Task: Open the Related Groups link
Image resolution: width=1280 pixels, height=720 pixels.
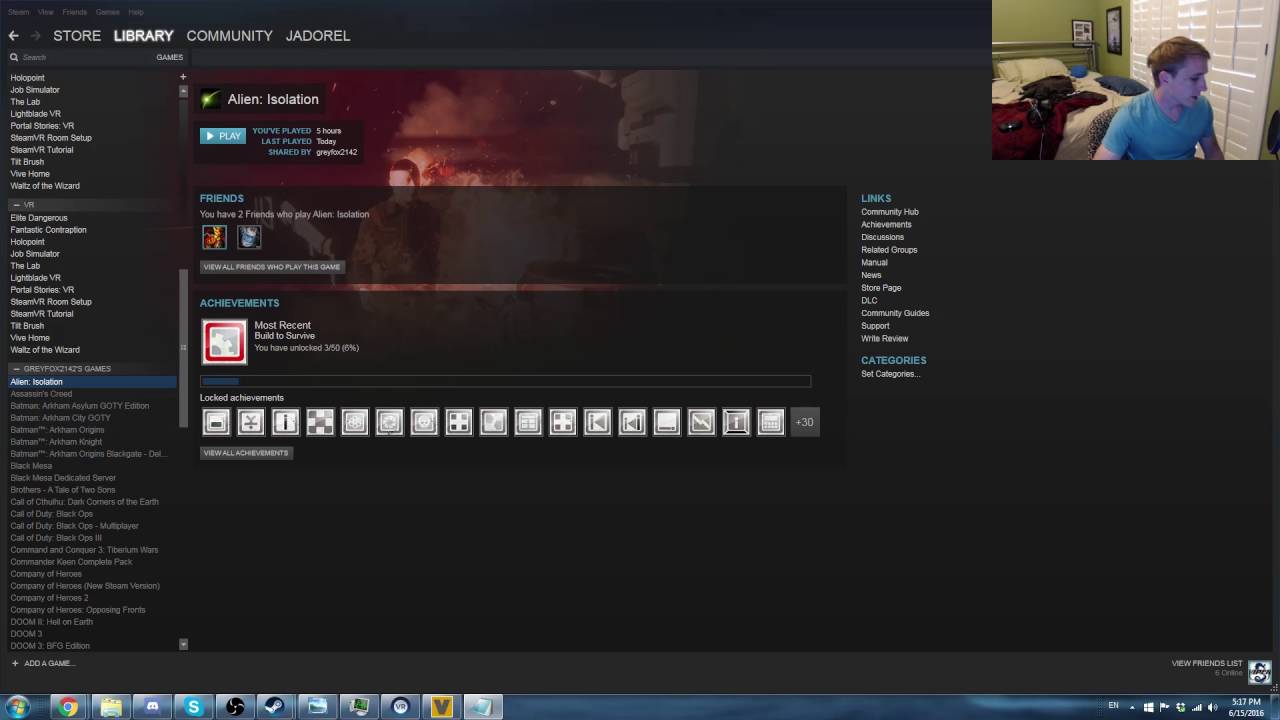Action: pos(889,250)
